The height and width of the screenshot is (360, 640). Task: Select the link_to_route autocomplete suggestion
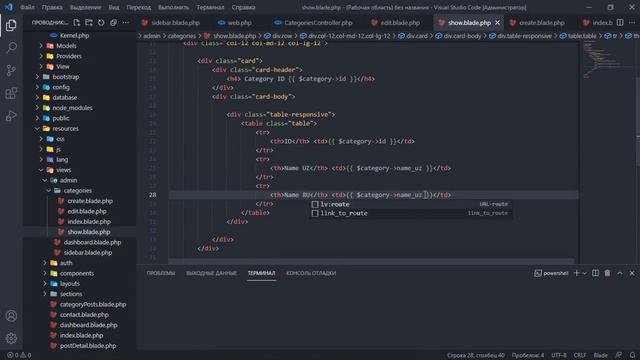tap(411, 213)
